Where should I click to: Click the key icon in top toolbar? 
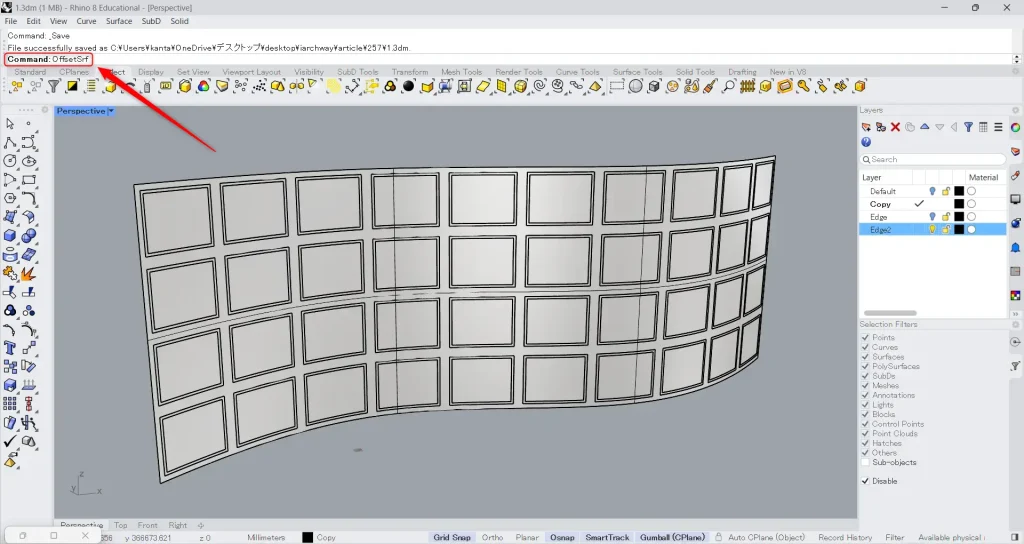point(804,86)
